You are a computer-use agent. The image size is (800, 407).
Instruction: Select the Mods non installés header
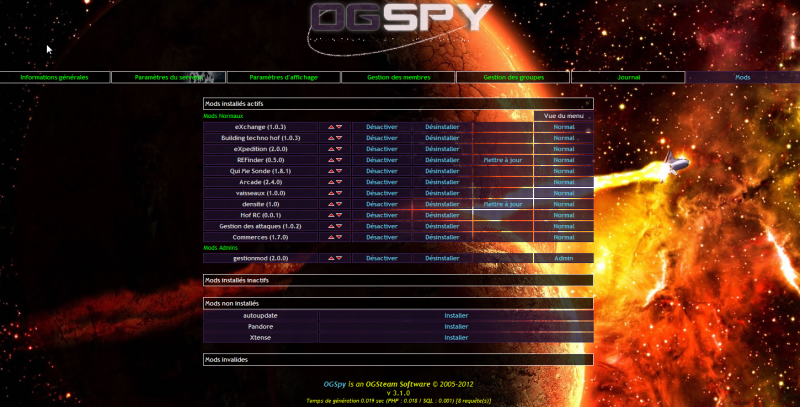pos(398,303)
